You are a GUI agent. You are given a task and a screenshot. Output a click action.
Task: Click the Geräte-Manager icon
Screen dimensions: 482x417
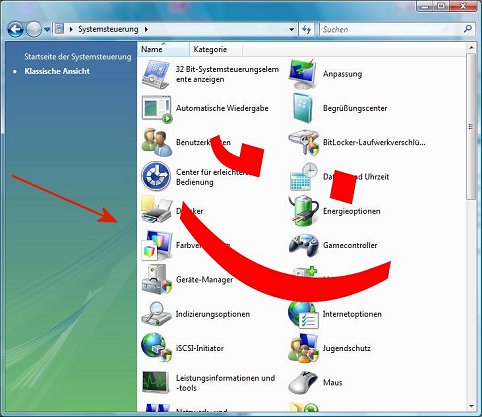point(157,279)
